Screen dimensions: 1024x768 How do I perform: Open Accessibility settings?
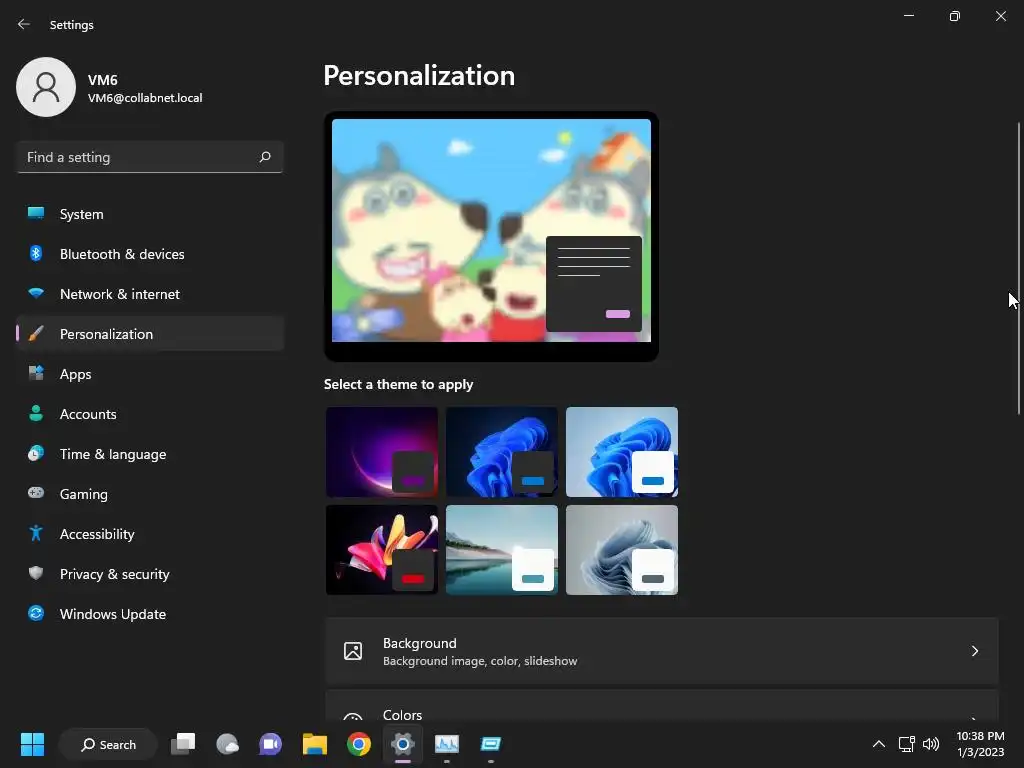(150, 534)
